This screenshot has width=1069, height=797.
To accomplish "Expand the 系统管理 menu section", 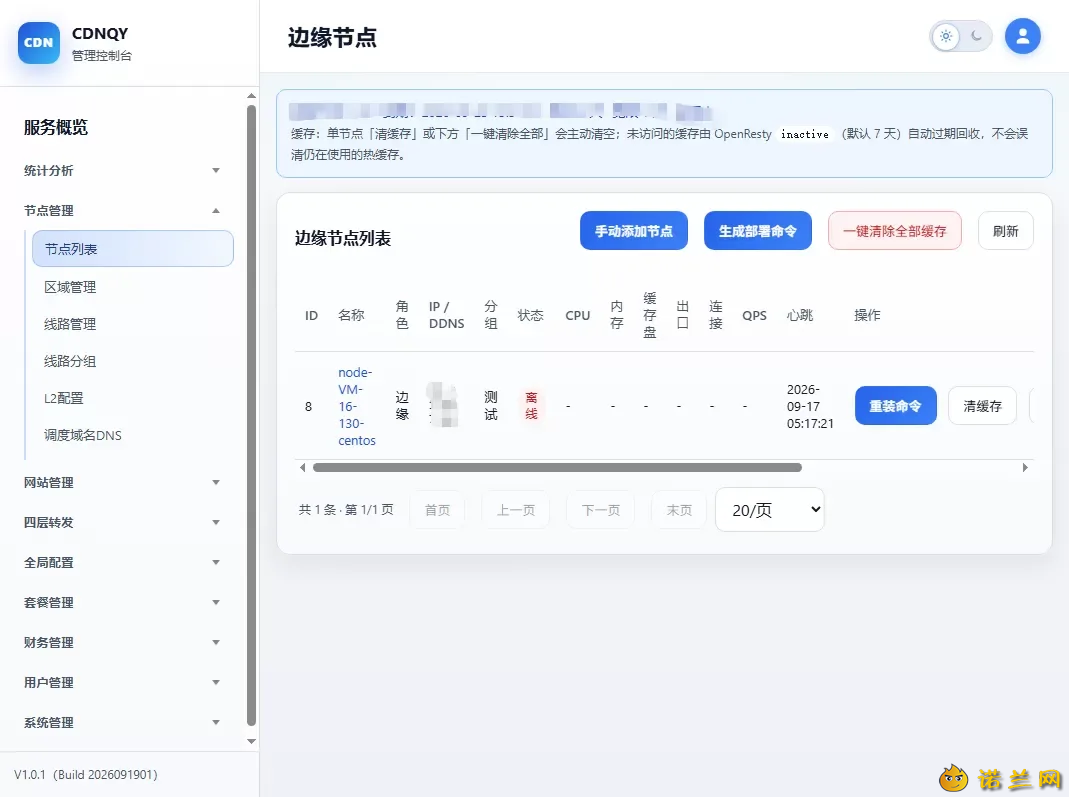I will (x=121, y=723).
